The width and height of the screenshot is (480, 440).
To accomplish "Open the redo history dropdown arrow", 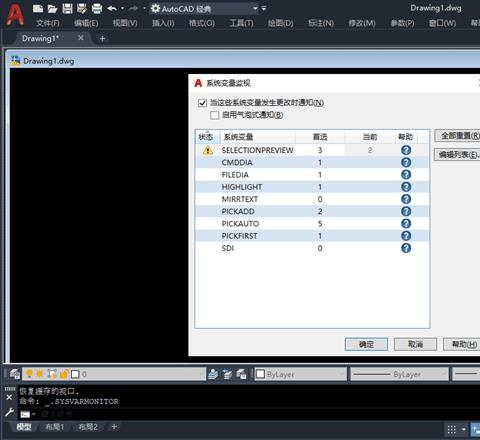I will point(144,8).
